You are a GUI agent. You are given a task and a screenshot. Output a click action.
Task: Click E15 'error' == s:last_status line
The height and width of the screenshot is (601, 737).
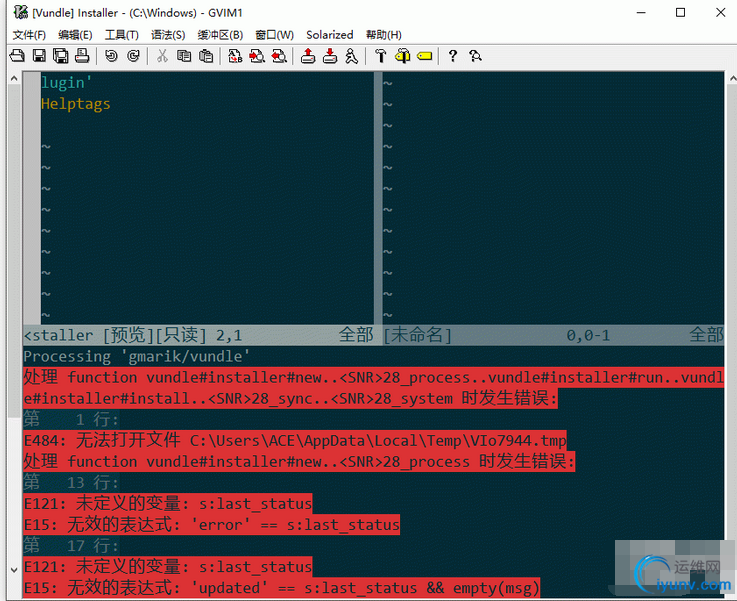[x=212, y=524]
